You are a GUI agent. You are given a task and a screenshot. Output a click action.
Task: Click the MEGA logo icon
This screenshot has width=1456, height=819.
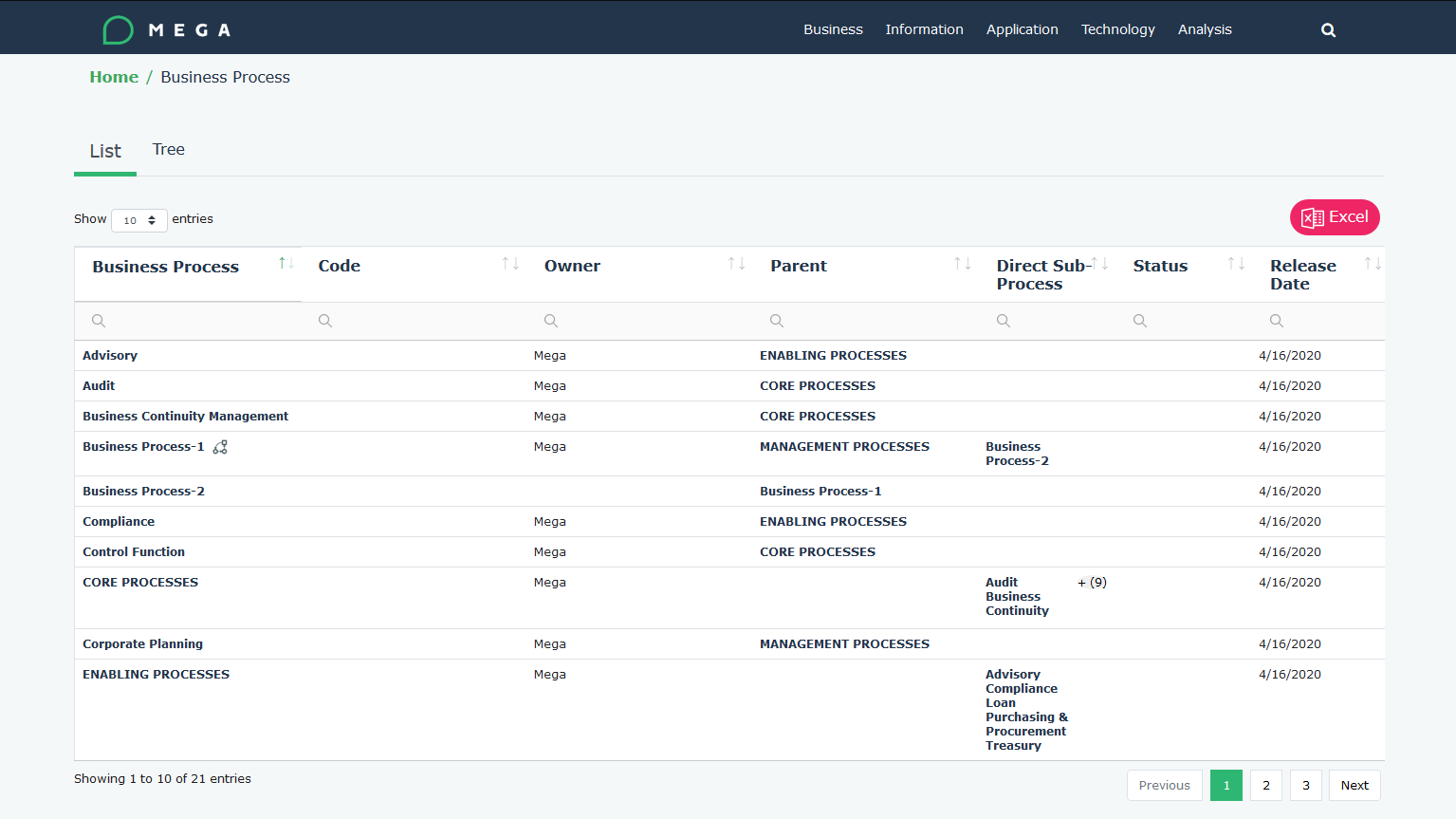[119, 30]
